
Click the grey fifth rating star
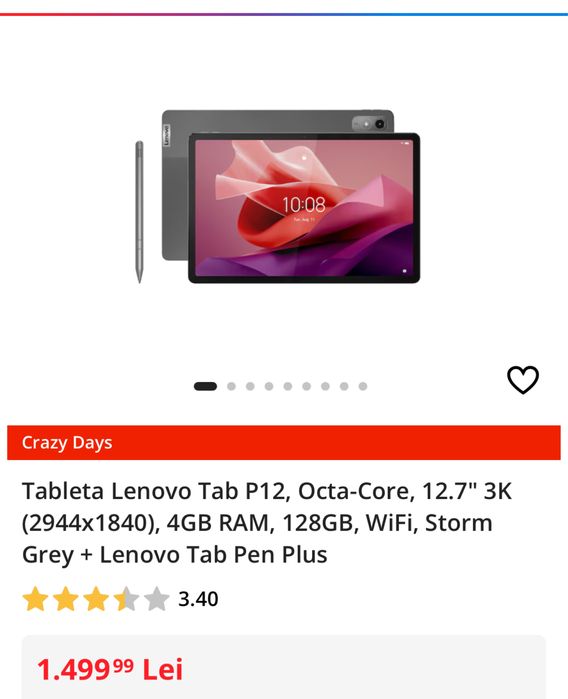click(156, 598)
